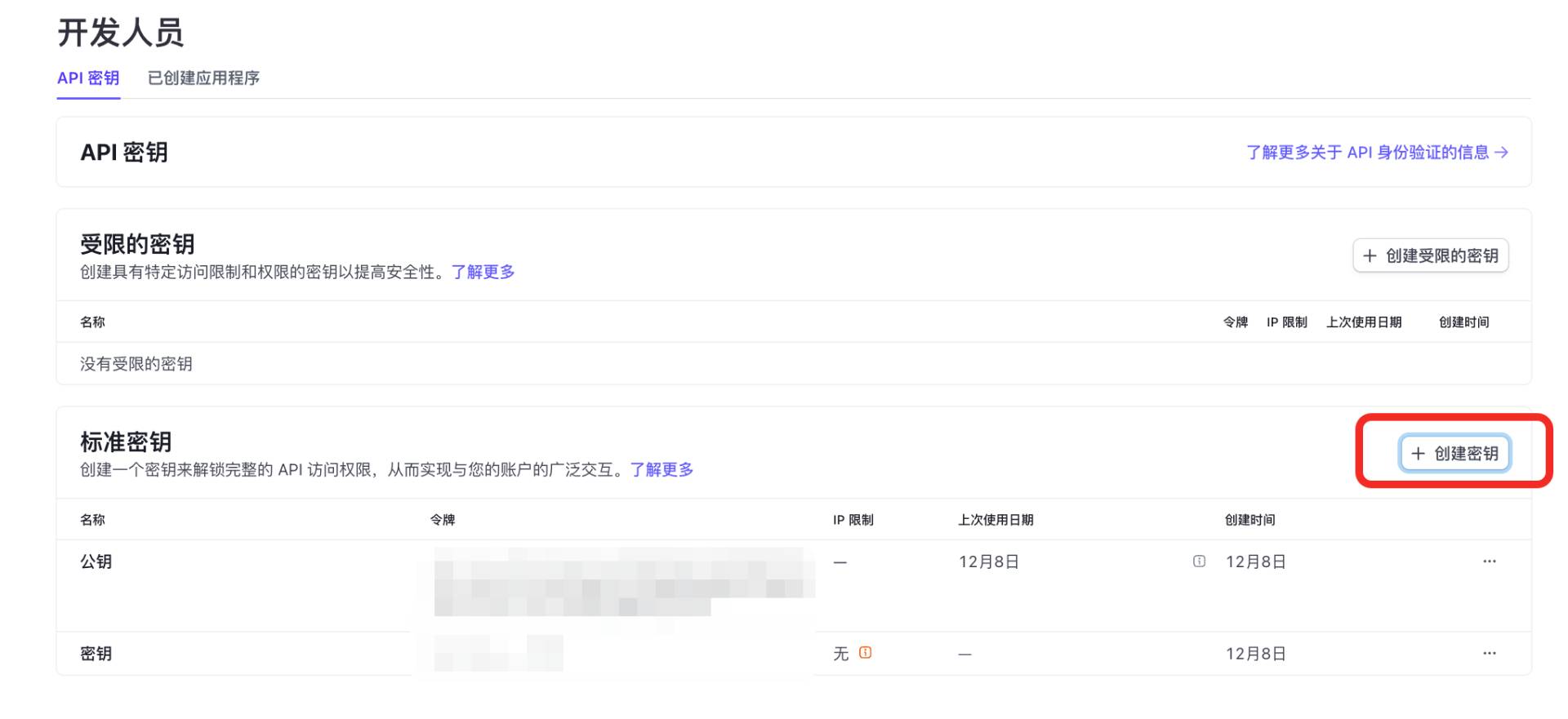Screen dimensions: 1568x719
Task: Click 上次使用日期 header in 标准密钥 table
Action: 996,520
